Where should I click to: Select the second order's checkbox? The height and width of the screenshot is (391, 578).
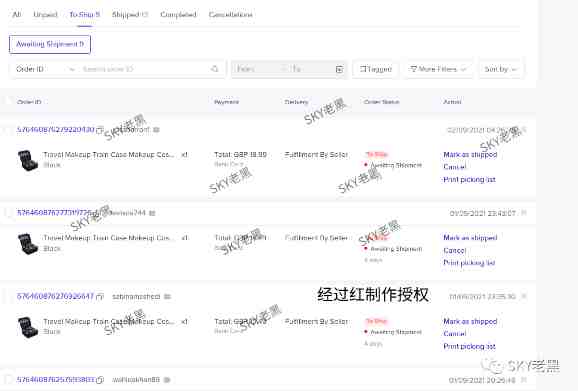click(8, 213)
